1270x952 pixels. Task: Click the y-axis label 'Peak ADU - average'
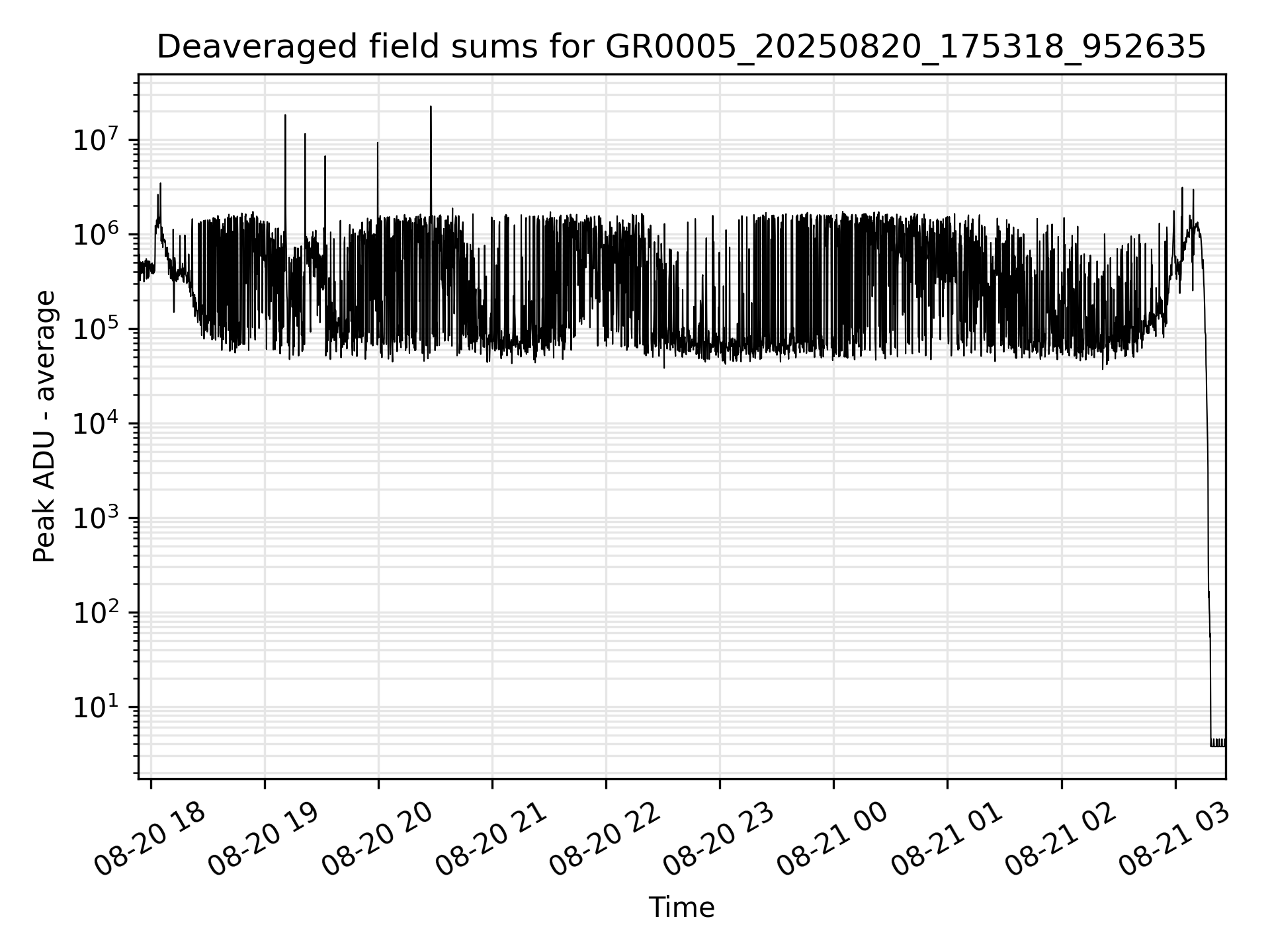click(x=44, y=426)
